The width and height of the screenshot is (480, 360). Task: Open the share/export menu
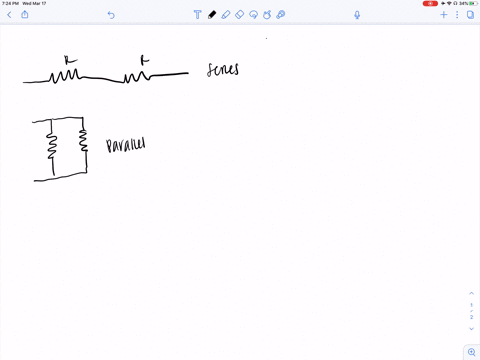point(25,14)
